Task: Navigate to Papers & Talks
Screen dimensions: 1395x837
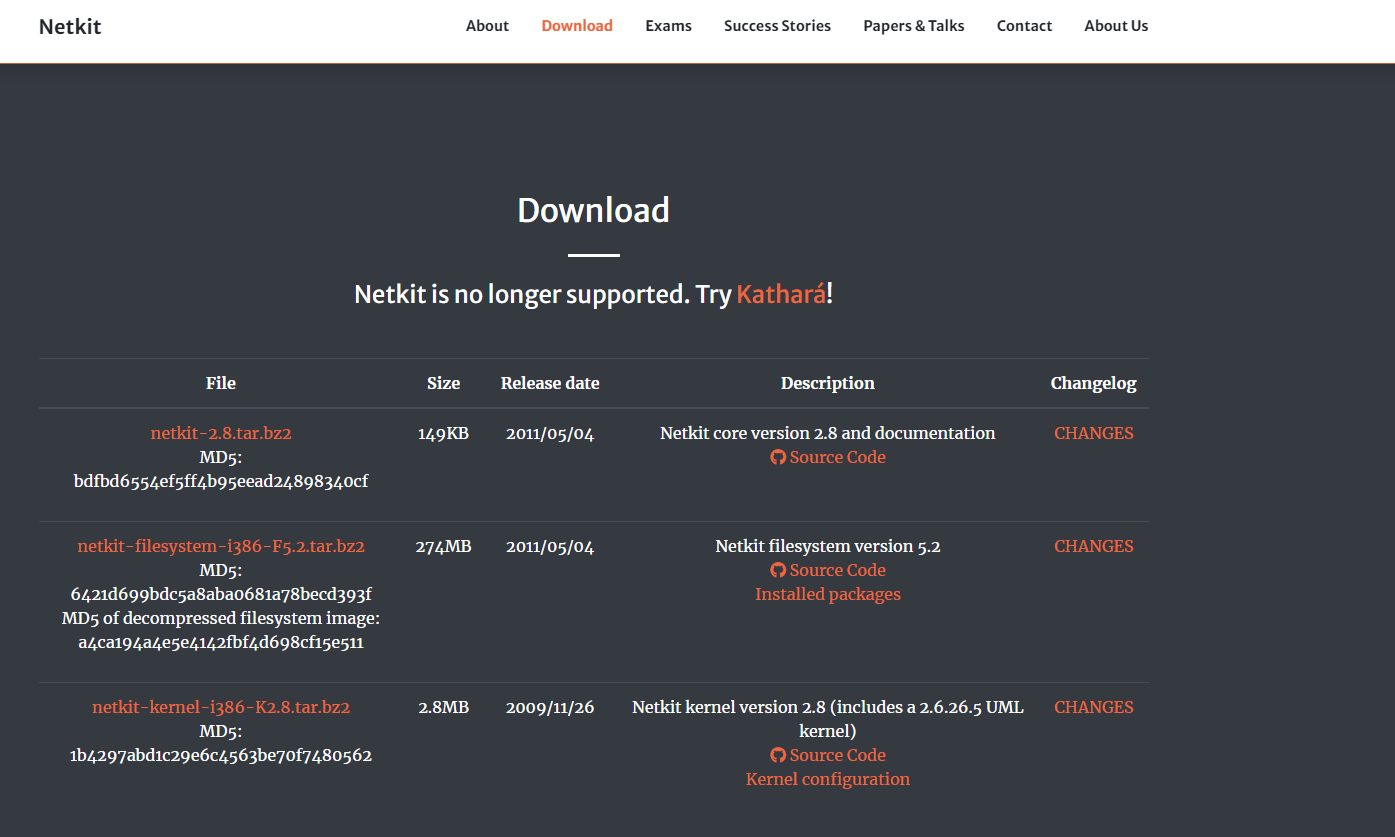Action: click(x=914, y=26)
